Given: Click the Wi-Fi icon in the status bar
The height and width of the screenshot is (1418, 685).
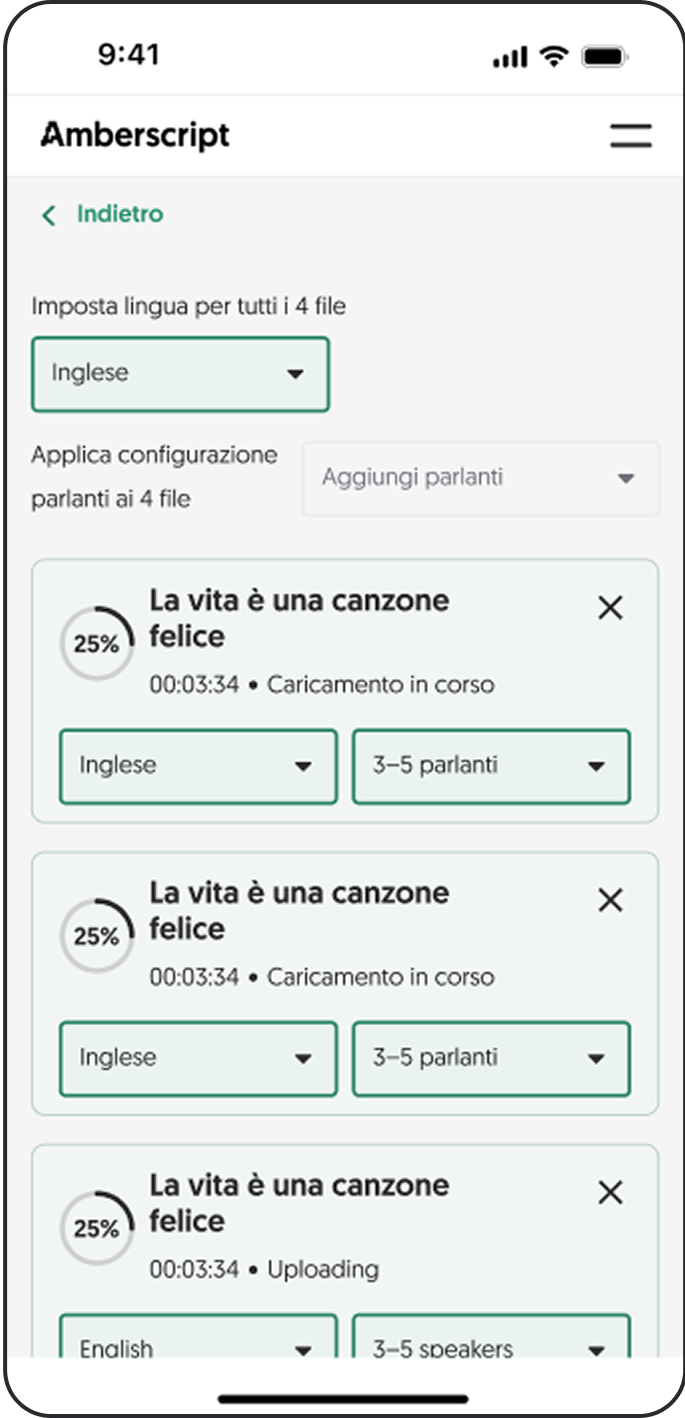Looking at the screenshot, I should pyautogui.click(x=553, y=56).
